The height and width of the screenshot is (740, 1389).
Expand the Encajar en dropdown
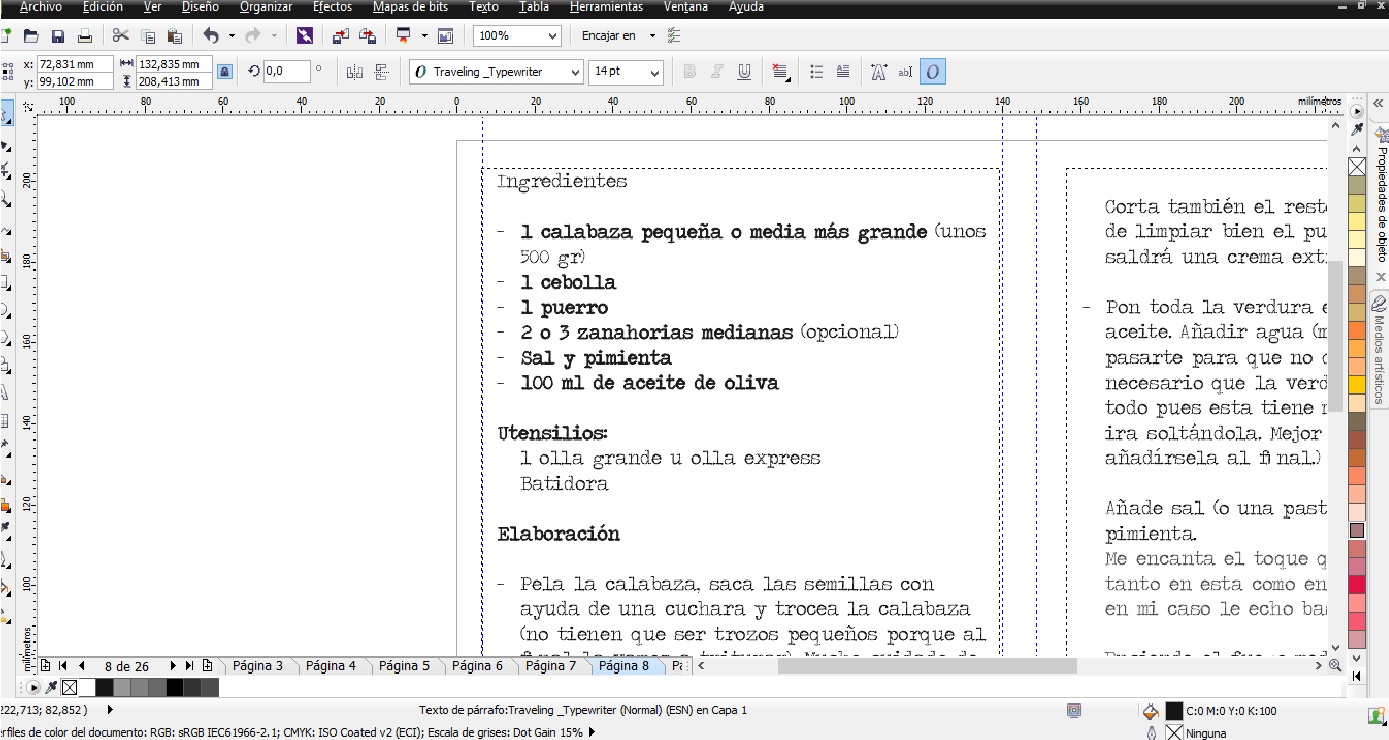(x=652, y=36)
